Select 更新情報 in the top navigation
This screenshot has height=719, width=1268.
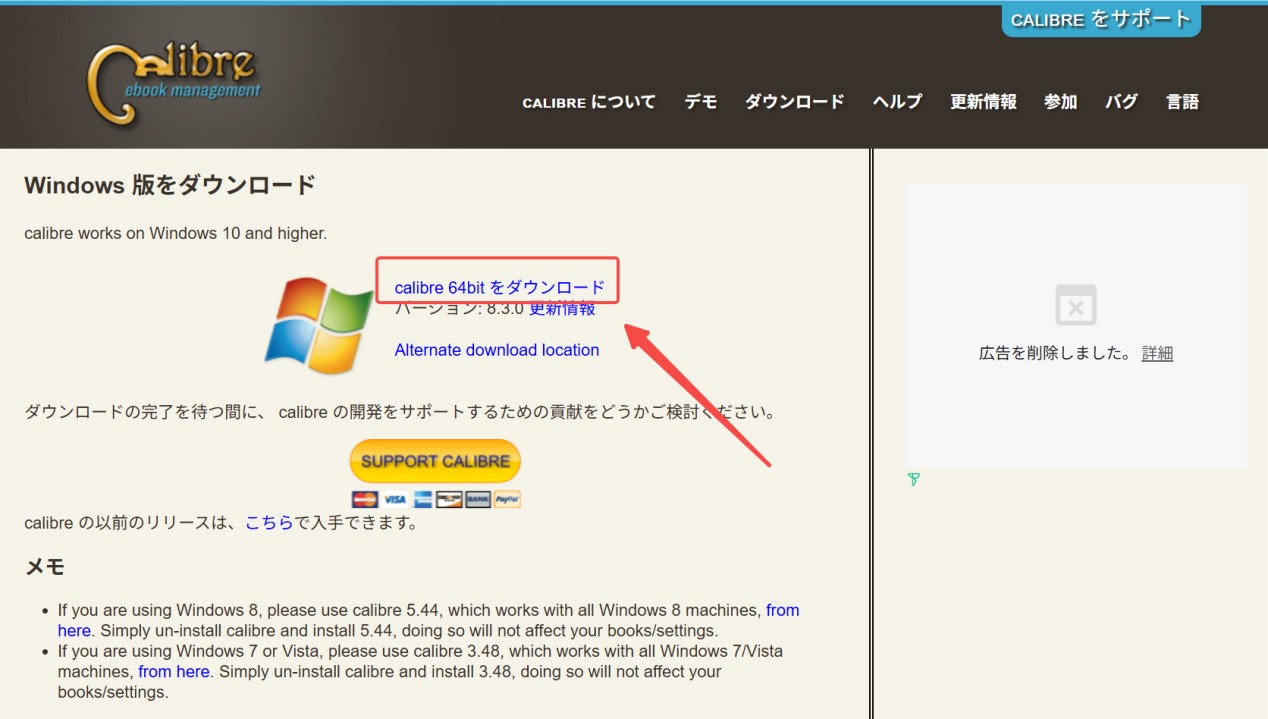[983, 102]
